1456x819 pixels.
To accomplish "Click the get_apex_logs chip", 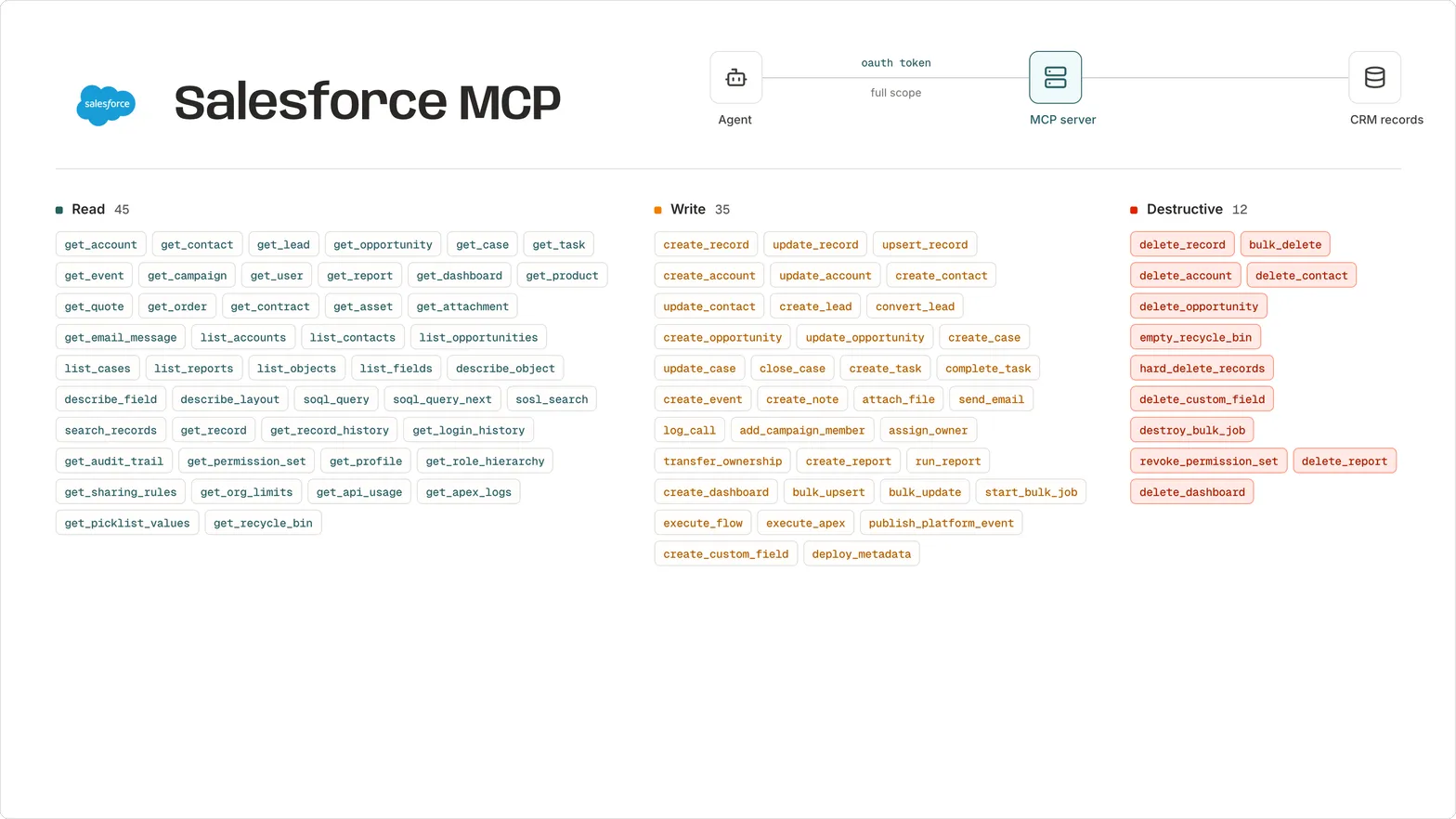I will [469, 492].
